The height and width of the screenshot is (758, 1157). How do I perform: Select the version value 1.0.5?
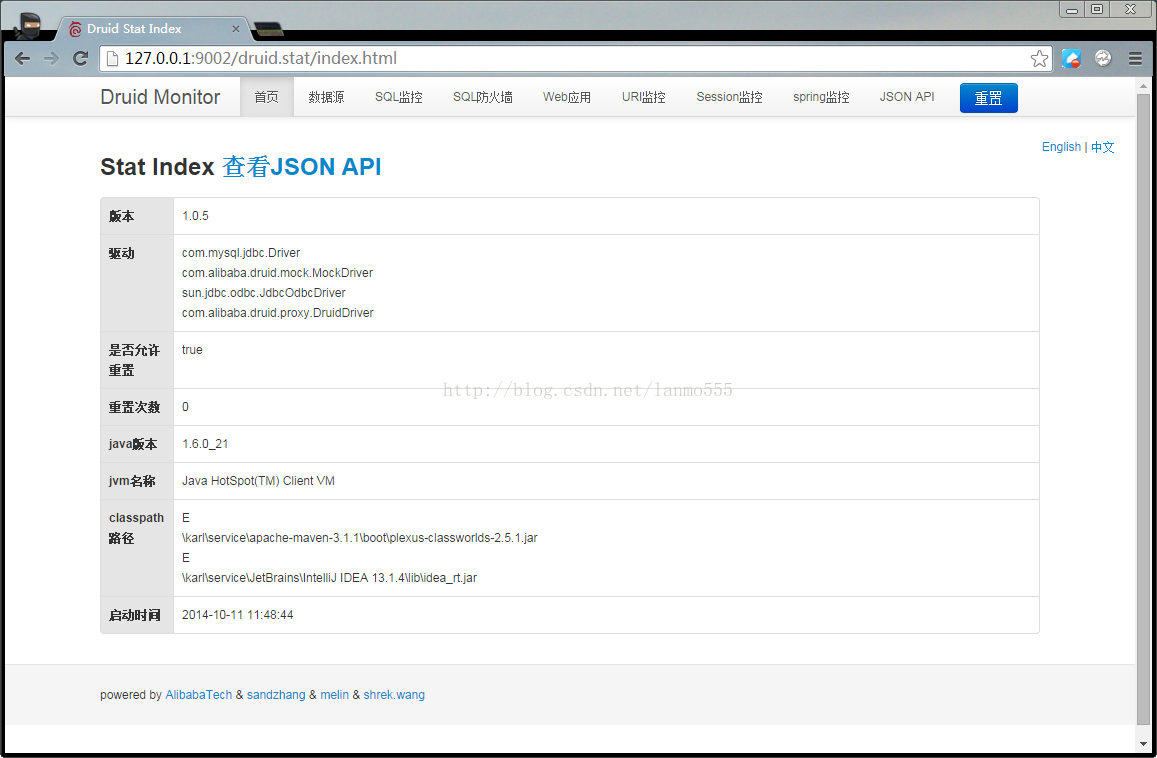coord(196,216)
